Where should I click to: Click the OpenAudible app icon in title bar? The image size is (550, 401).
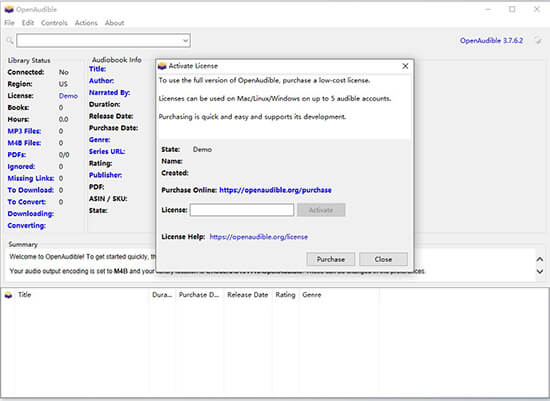pos(9,9)
